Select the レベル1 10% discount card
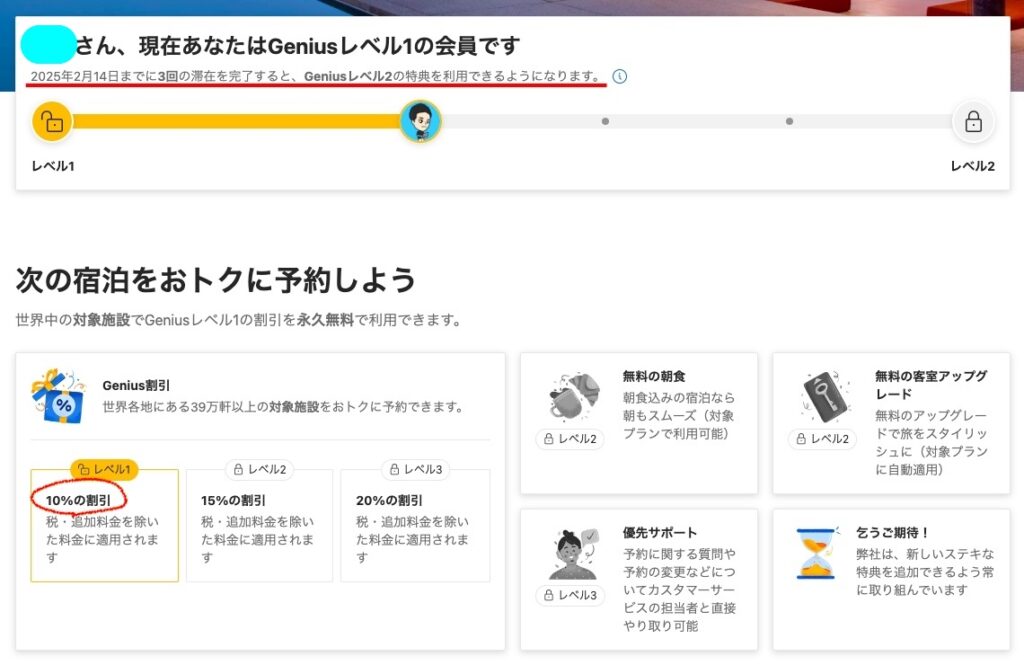The width and height of the screenshot is (1024, 665). click(104, 525)
